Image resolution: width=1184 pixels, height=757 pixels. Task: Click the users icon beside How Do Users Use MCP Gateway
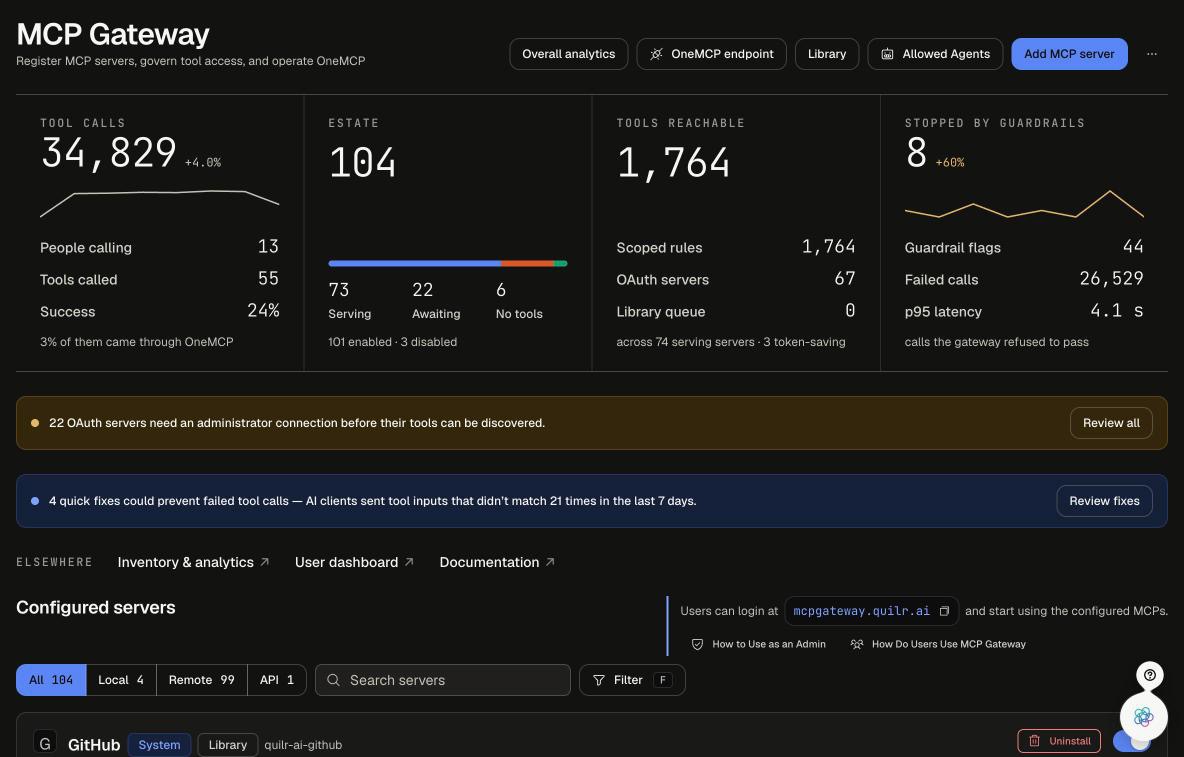856,644
